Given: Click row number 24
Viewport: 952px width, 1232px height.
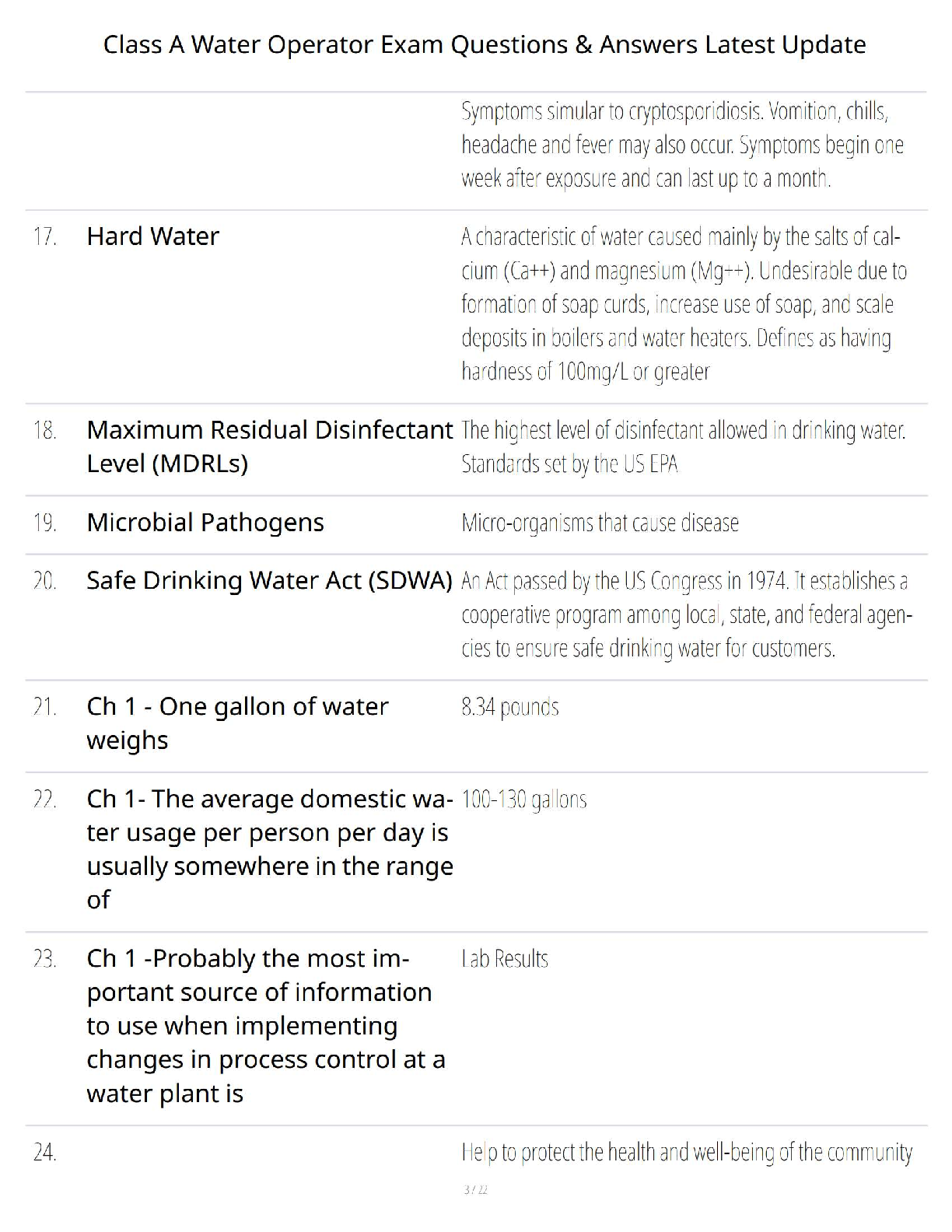Looking at the screenshot, I should tap(45, 1152).
